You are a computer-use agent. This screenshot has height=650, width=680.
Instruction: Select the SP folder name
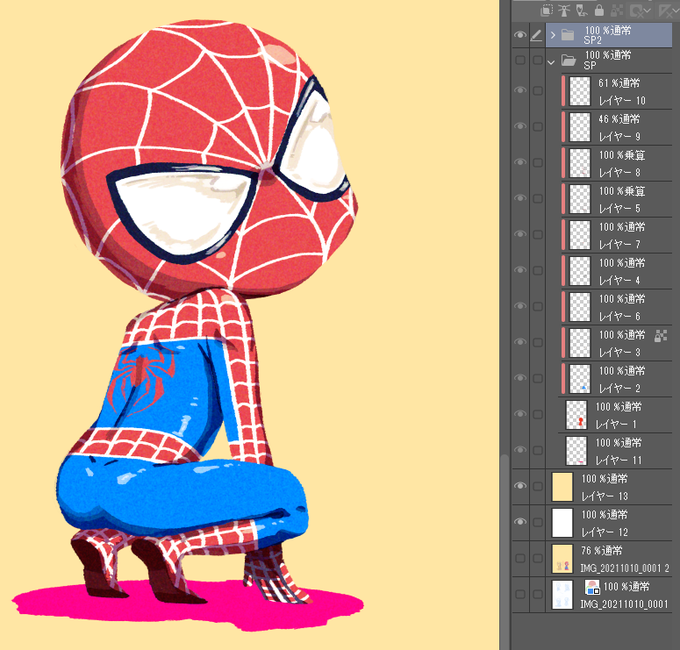pyautogui.click(x=590, y=65)
